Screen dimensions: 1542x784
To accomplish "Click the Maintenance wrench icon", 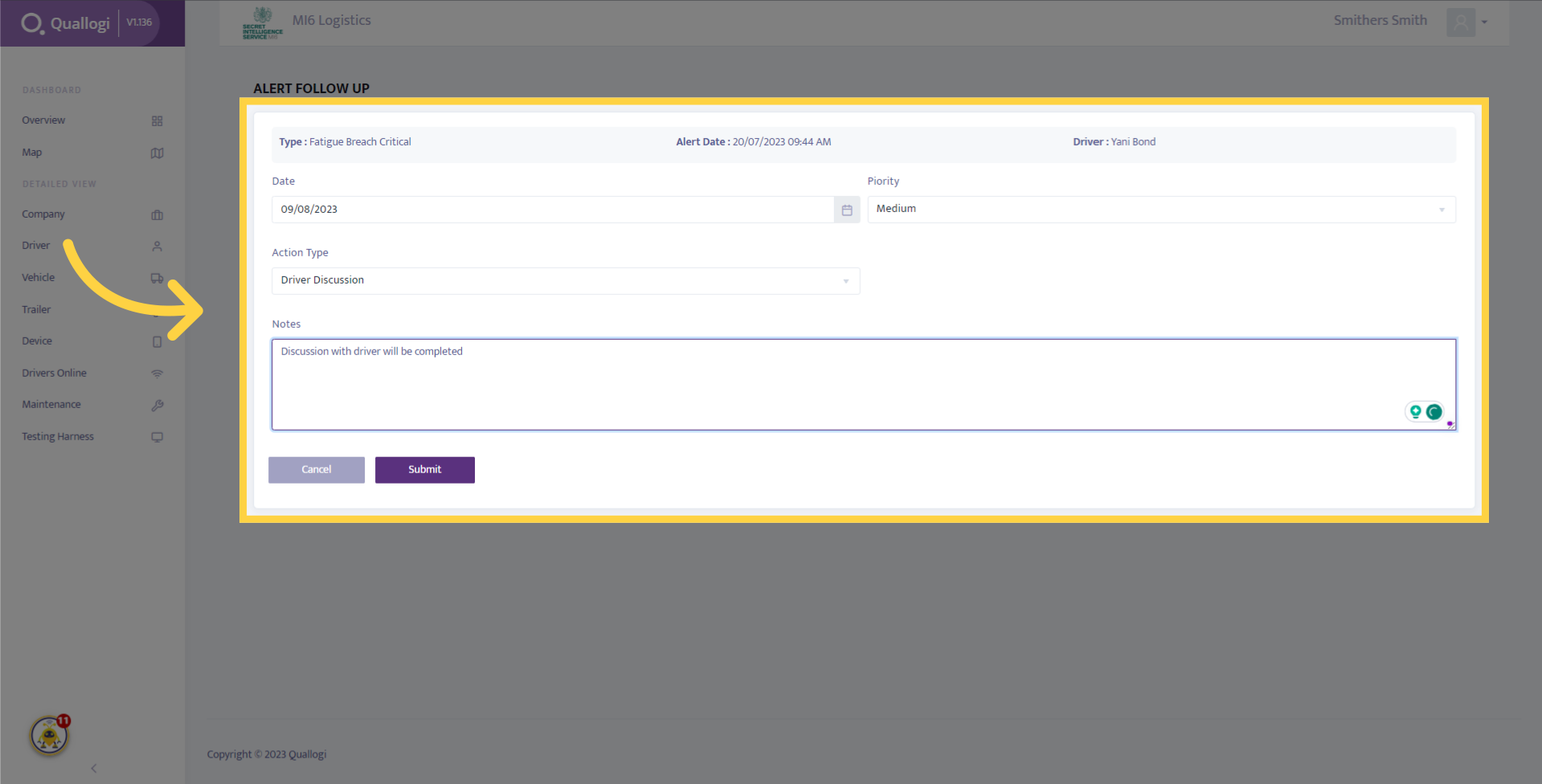I will tap(157, 406).
